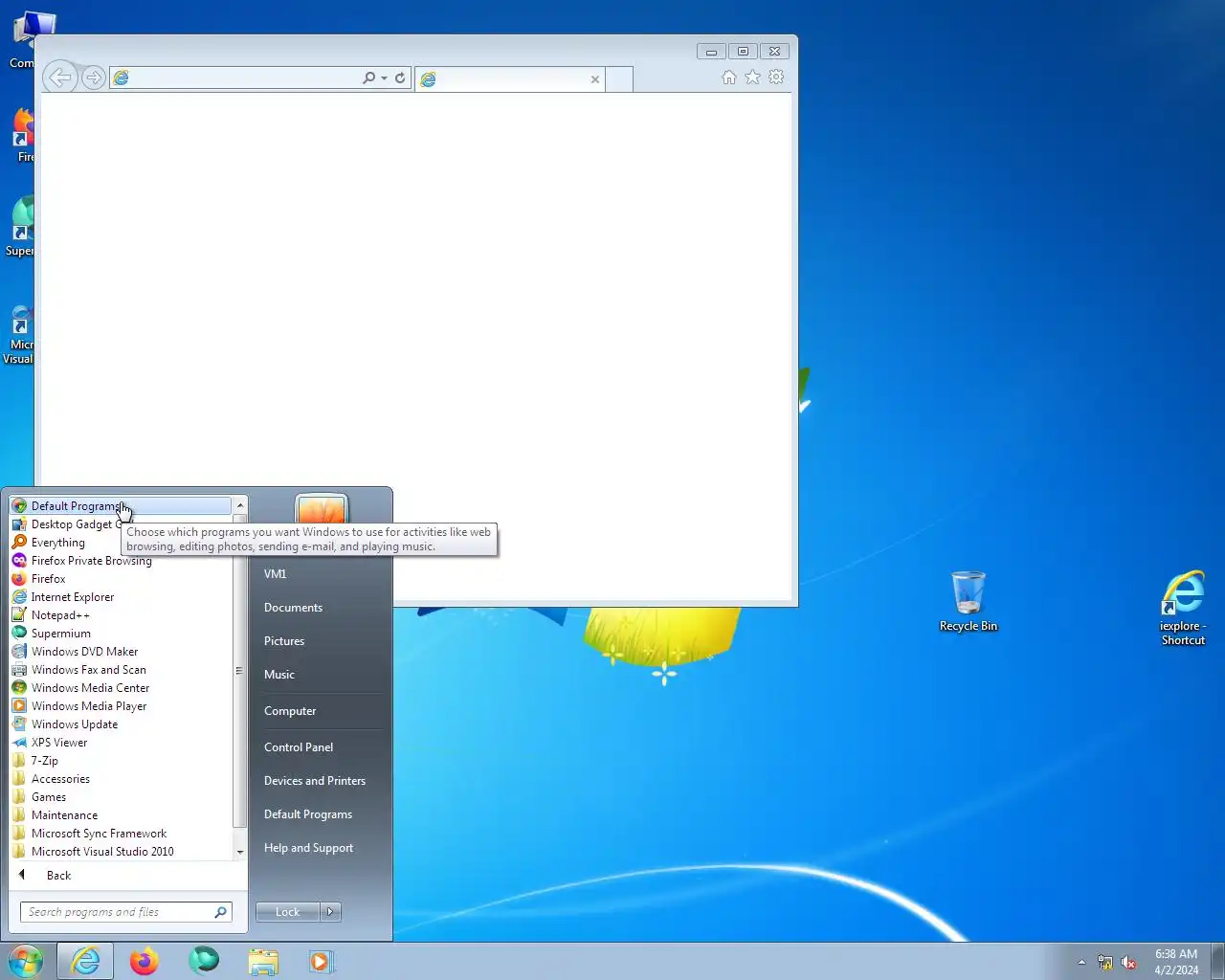
Task: Click the Windows Update icon
Action: (x=19, y=724)
